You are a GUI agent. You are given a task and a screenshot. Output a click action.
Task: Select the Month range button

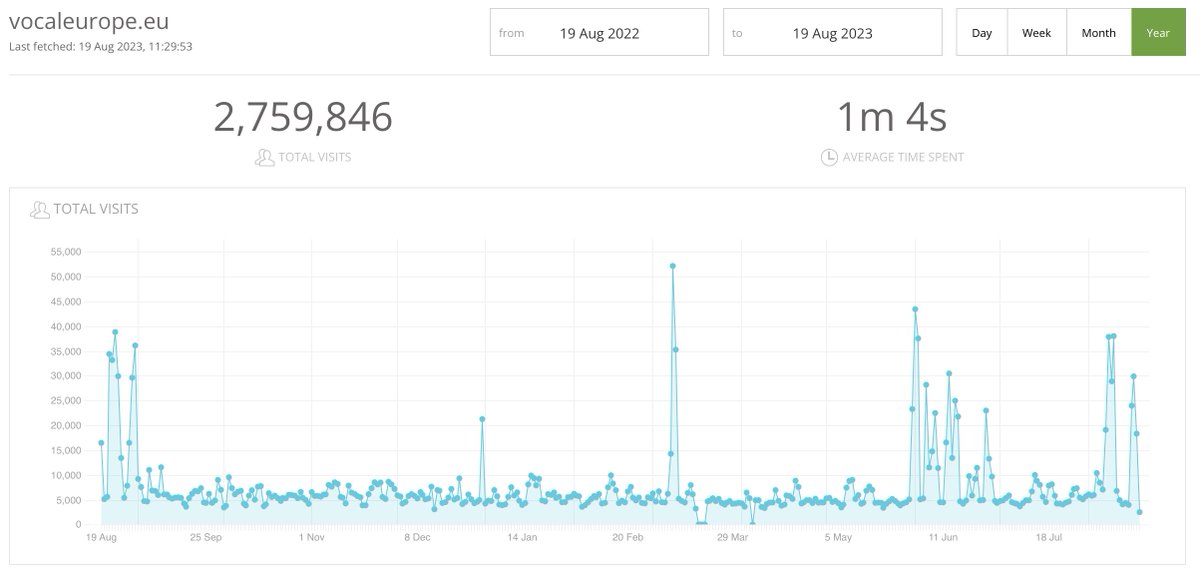point(1099,32)
